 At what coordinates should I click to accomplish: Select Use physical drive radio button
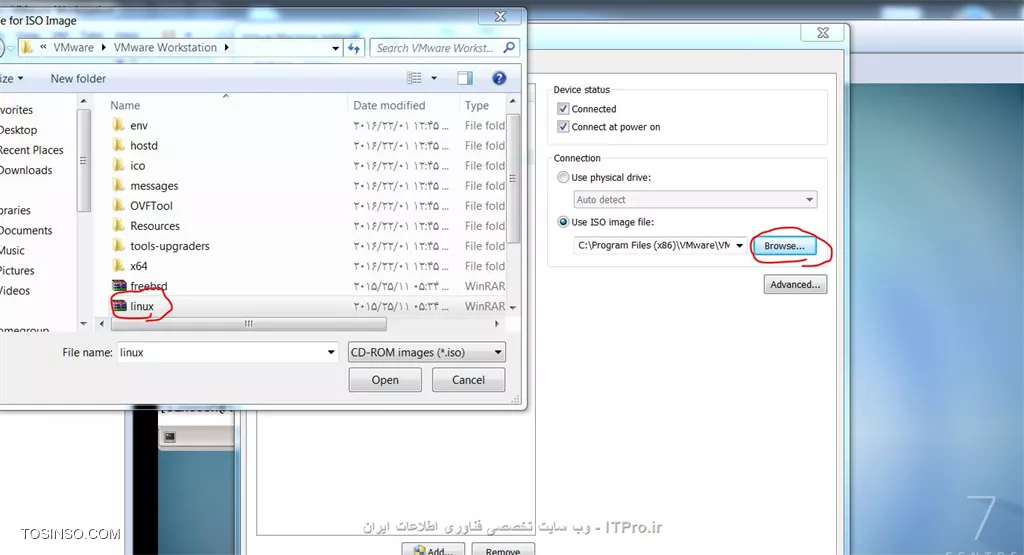(563, 177)
